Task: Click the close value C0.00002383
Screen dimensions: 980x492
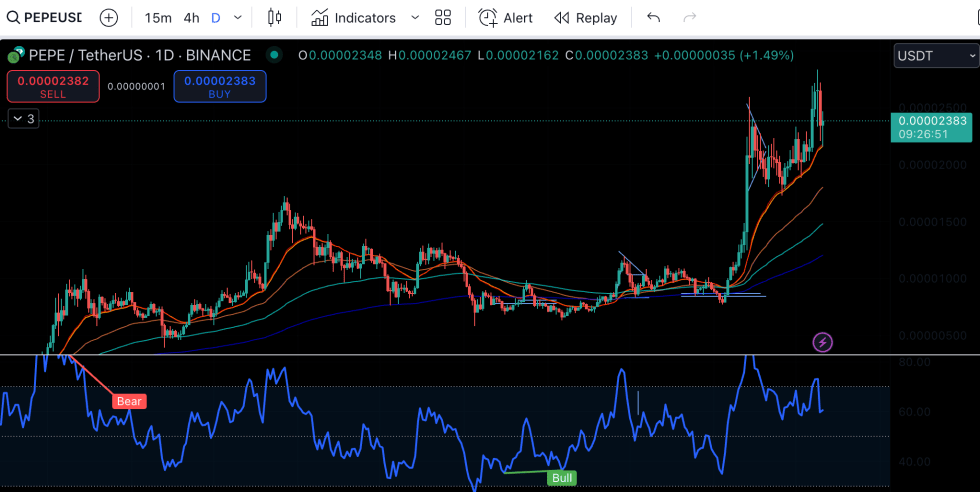Action: click(606, 56)
